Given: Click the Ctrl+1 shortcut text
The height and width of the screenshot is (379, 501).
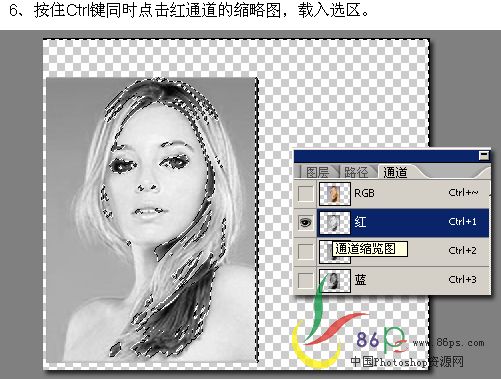Looking at the screenshot, I should coord(462,222).
